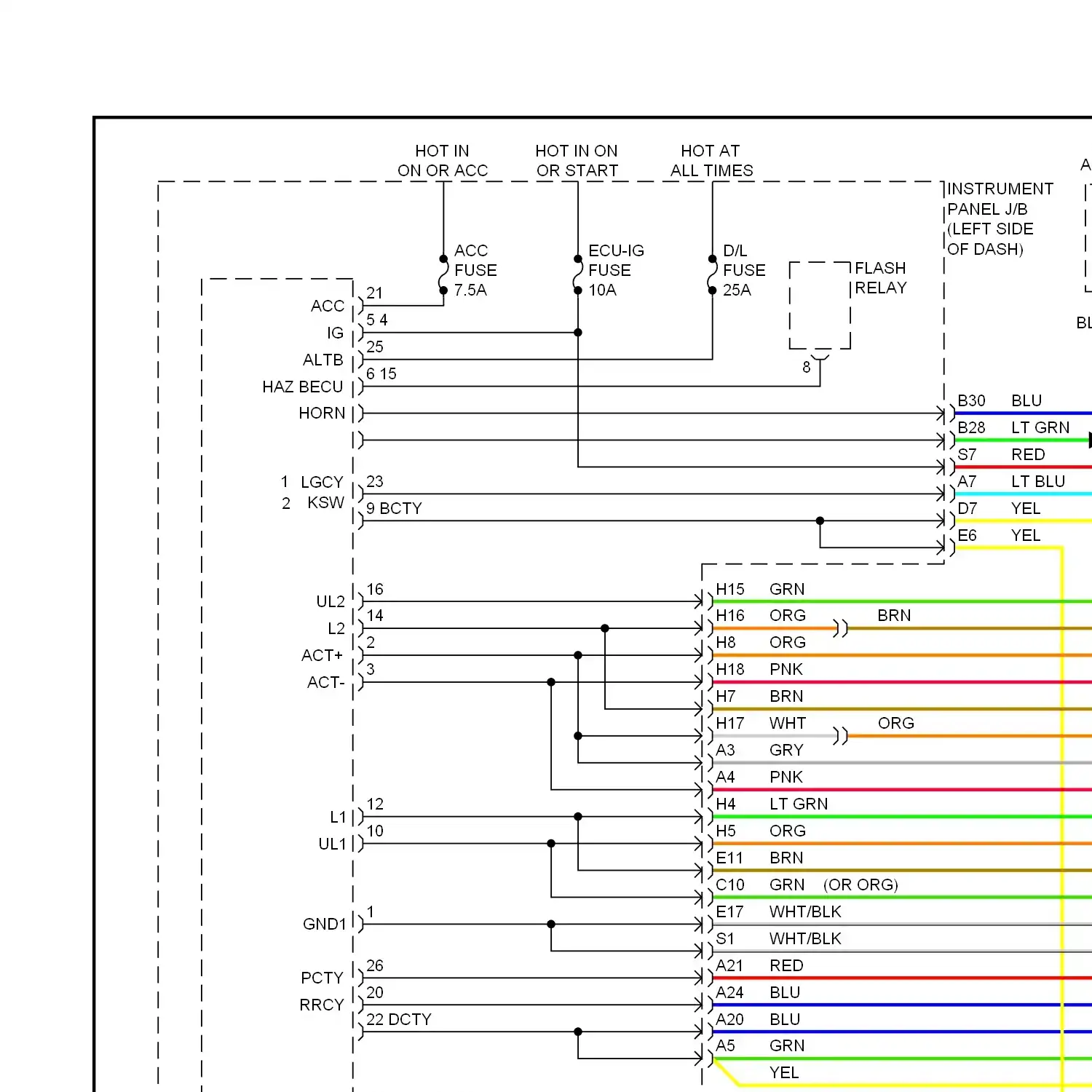Select connector D7 YEL label
This screenshot has height=1092, width=1092.
click(999, 508)
